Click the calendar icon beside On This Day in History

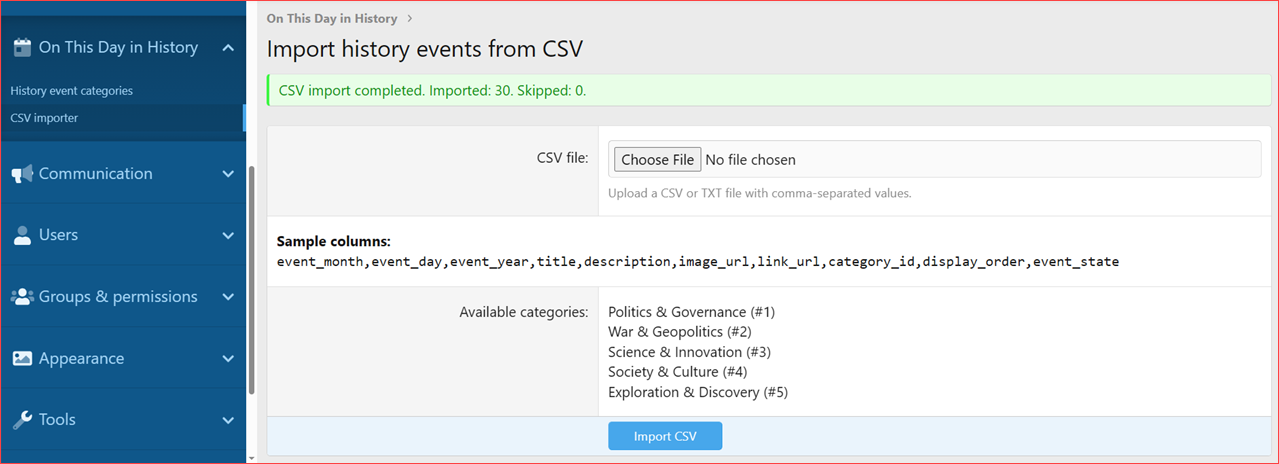(21, 47)
